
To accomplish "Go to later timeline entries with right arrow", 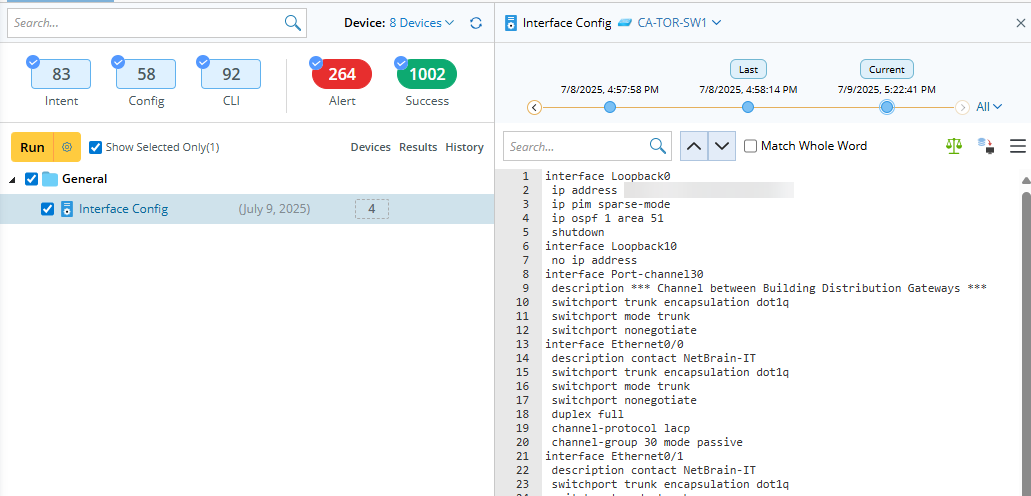I will (x=962, y=107).
